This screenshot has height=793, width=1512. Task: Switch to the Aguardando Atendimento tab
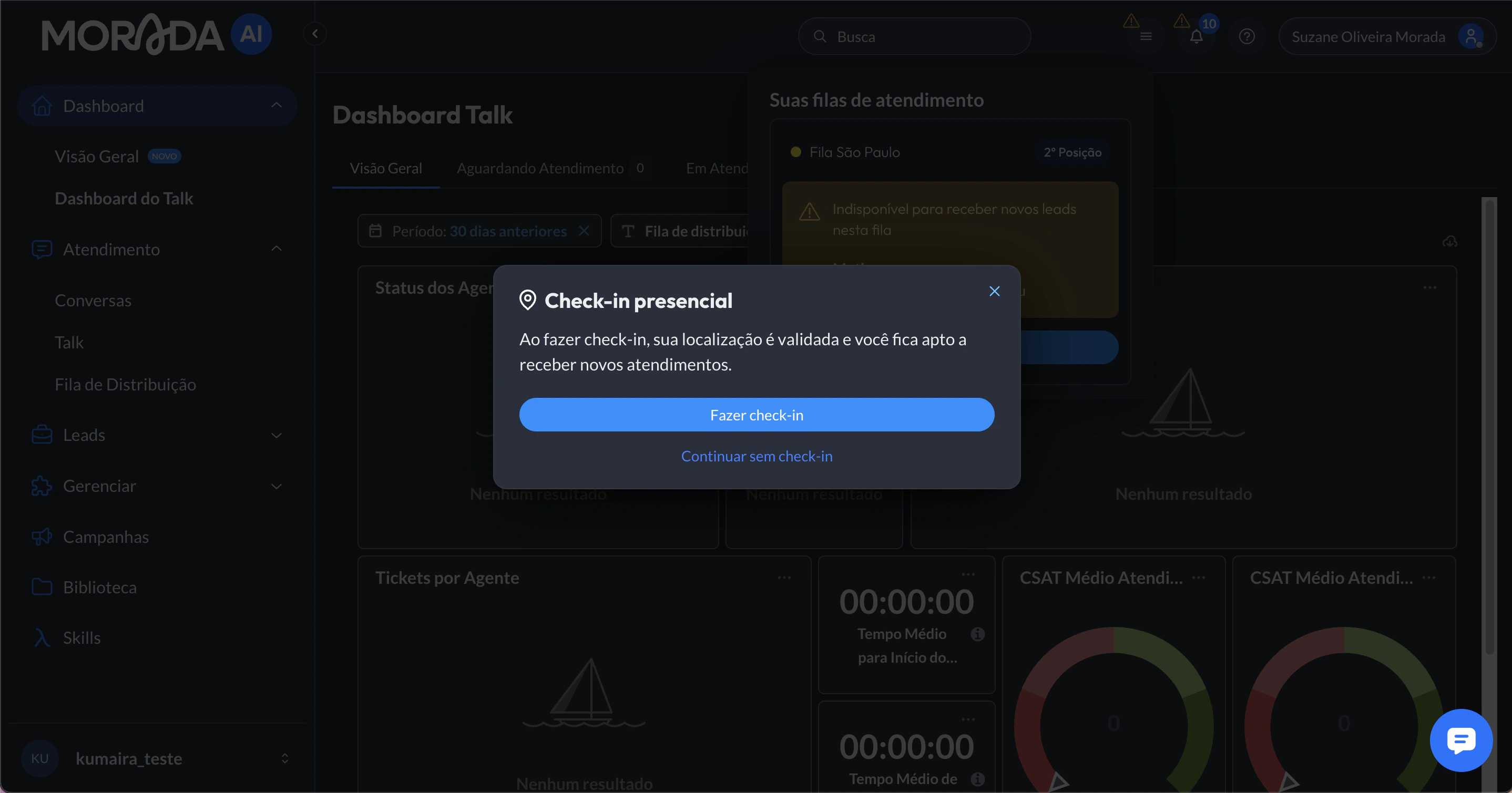click(540, 168)
